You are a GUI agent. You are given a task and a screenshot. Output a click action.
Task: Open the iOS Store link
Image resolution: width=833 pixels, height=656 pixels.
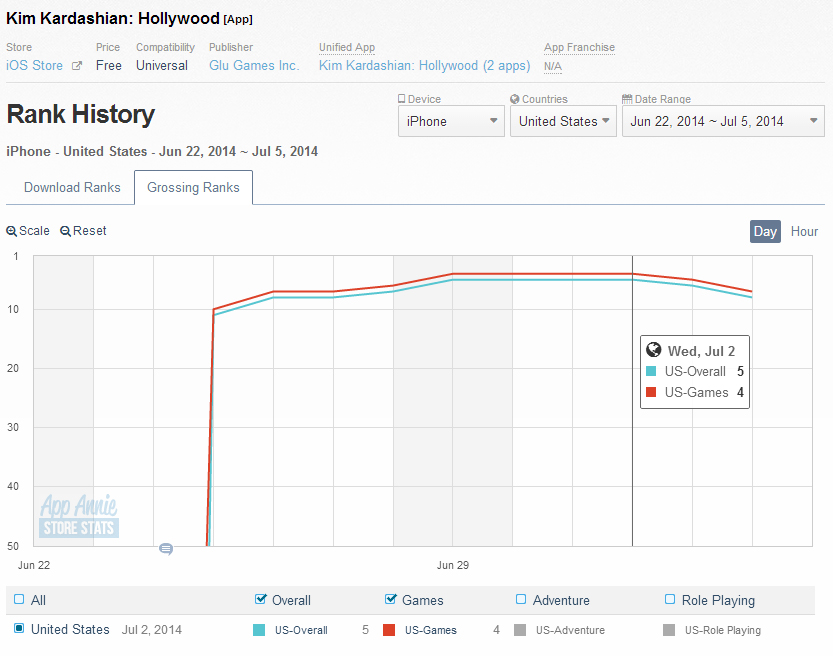tap(34, 65)
